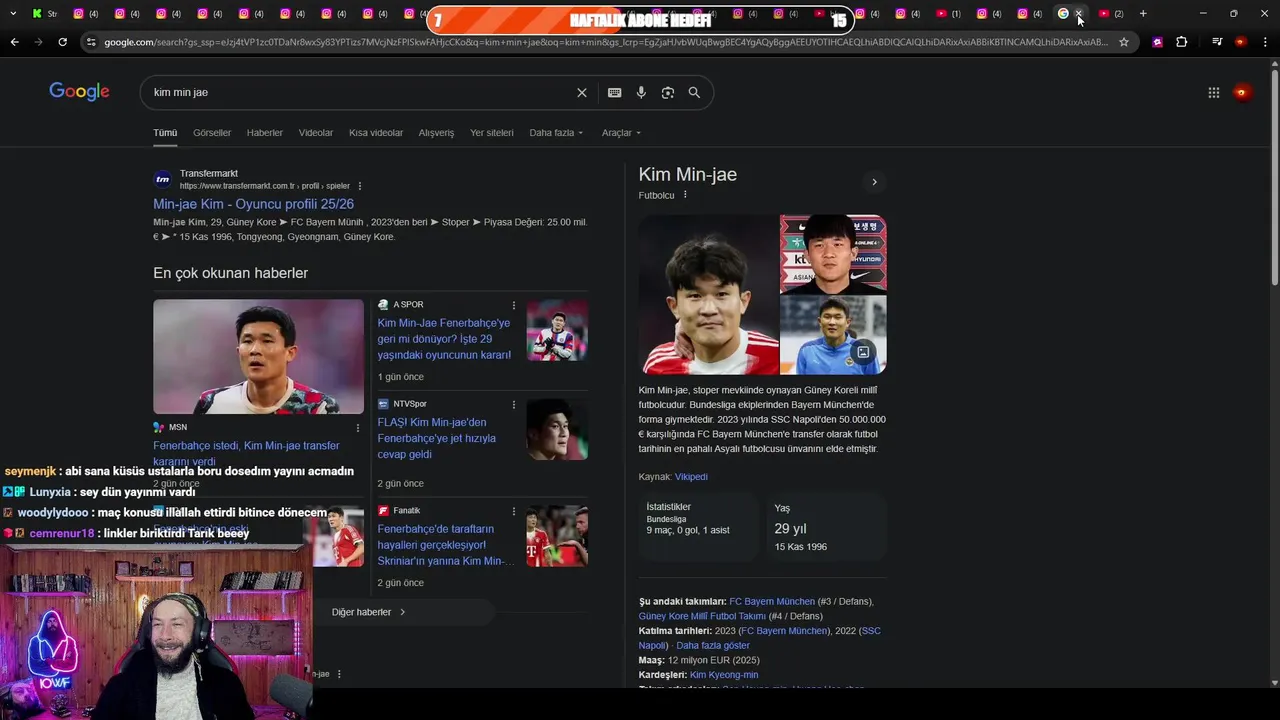This screenshot has height=720, width=1280.
Task: Open options dots for Transfermarkt result
Action: coord(360,186)
